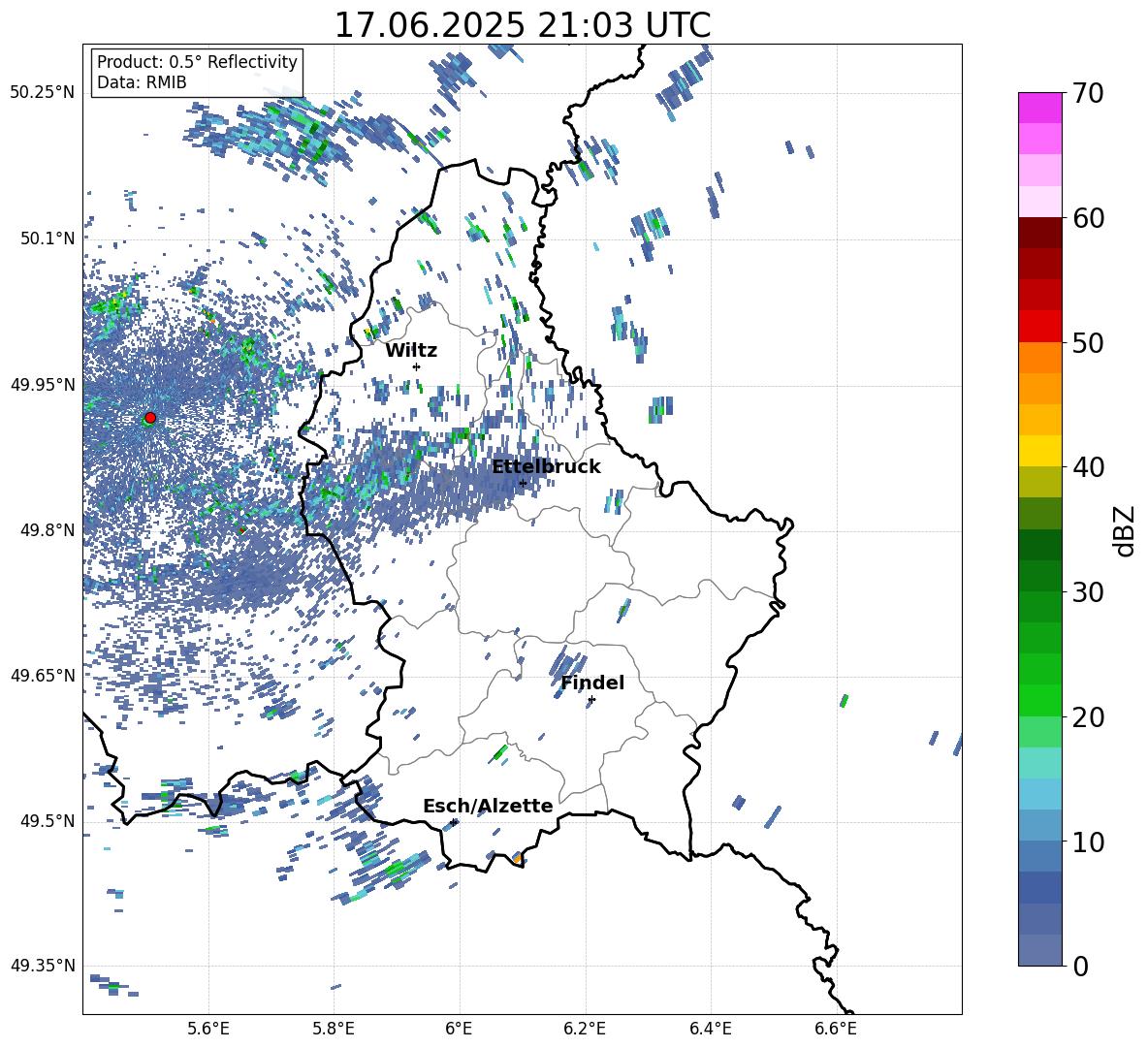Click the 20 tick on colorbar

coord(1088,717)
